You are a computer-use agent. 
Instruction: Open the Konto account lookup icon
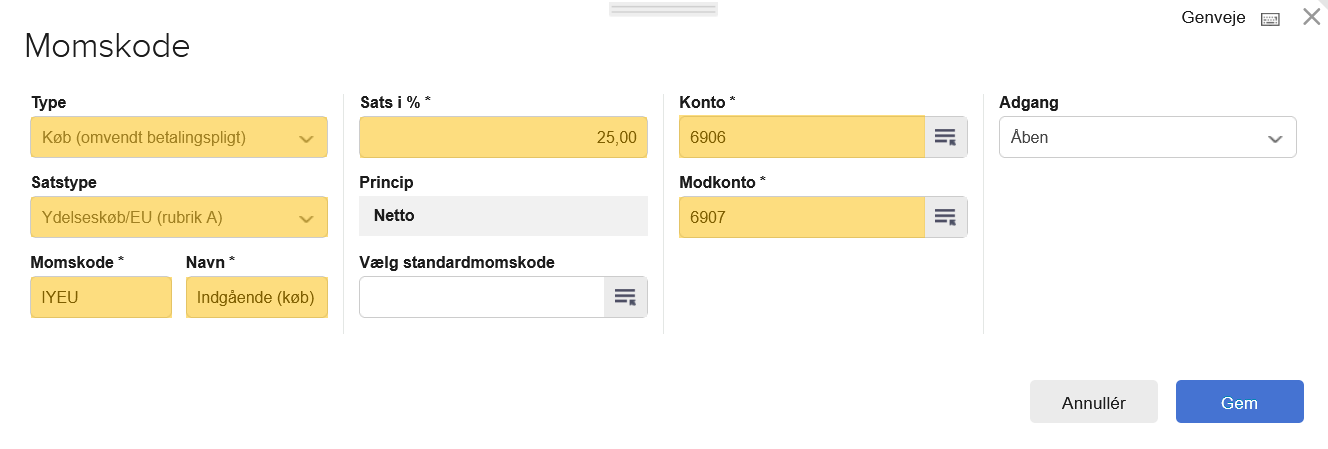pyautogui.click(x=946, y=137)
